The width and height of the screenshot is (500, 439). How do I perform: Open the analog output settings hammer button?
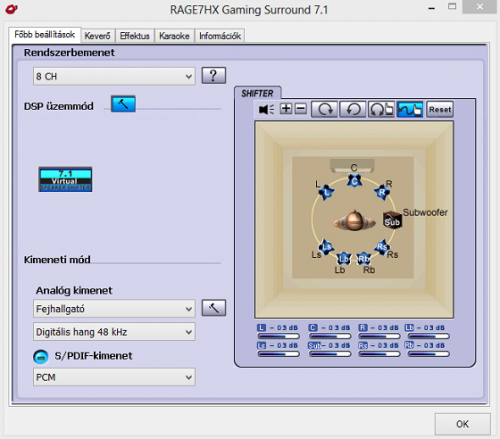pyautogui.click(x=214, y=308)
